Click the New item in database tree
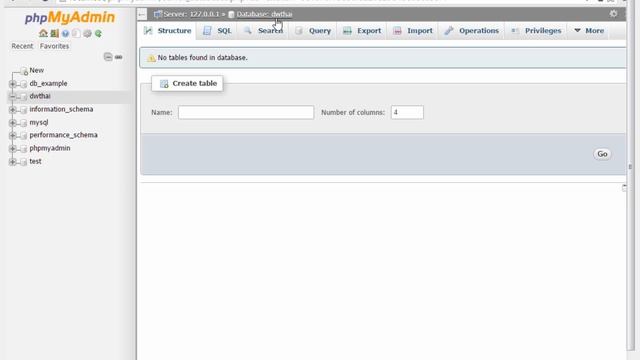This screenshot has width=640, height=360. (x=36, y=70)
